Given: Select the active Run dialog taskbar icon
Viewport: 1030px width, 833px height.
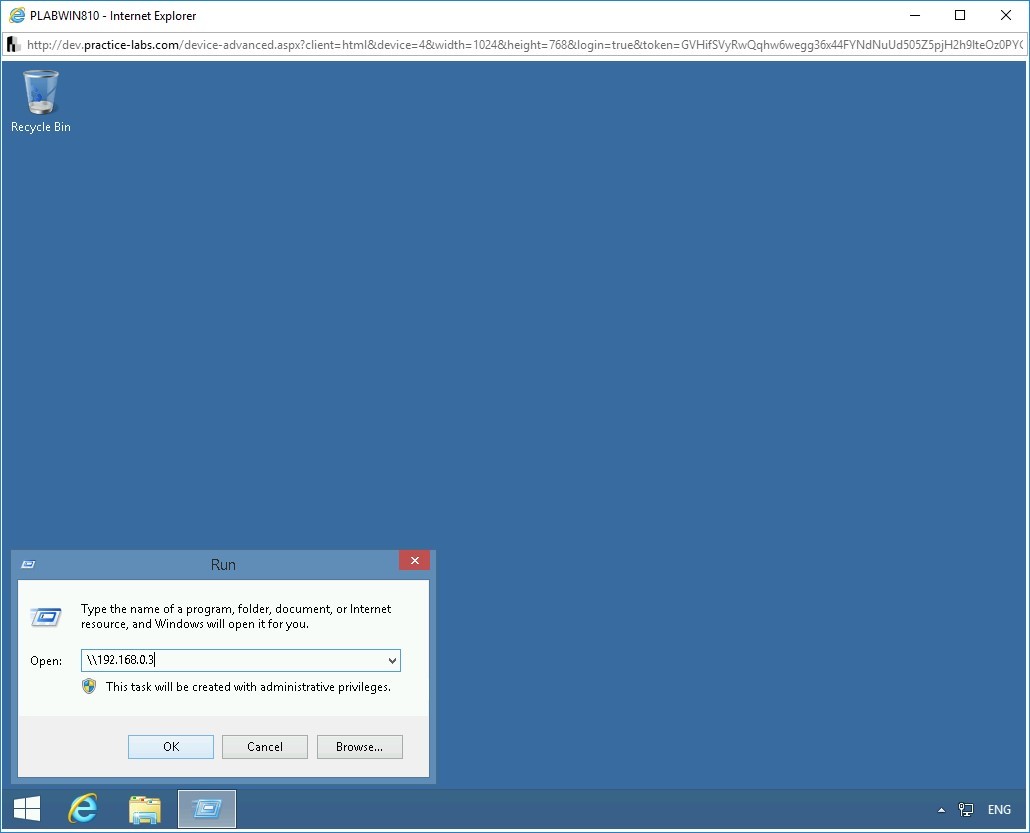Looking at the screenshot, I should (x=206, y=809).
